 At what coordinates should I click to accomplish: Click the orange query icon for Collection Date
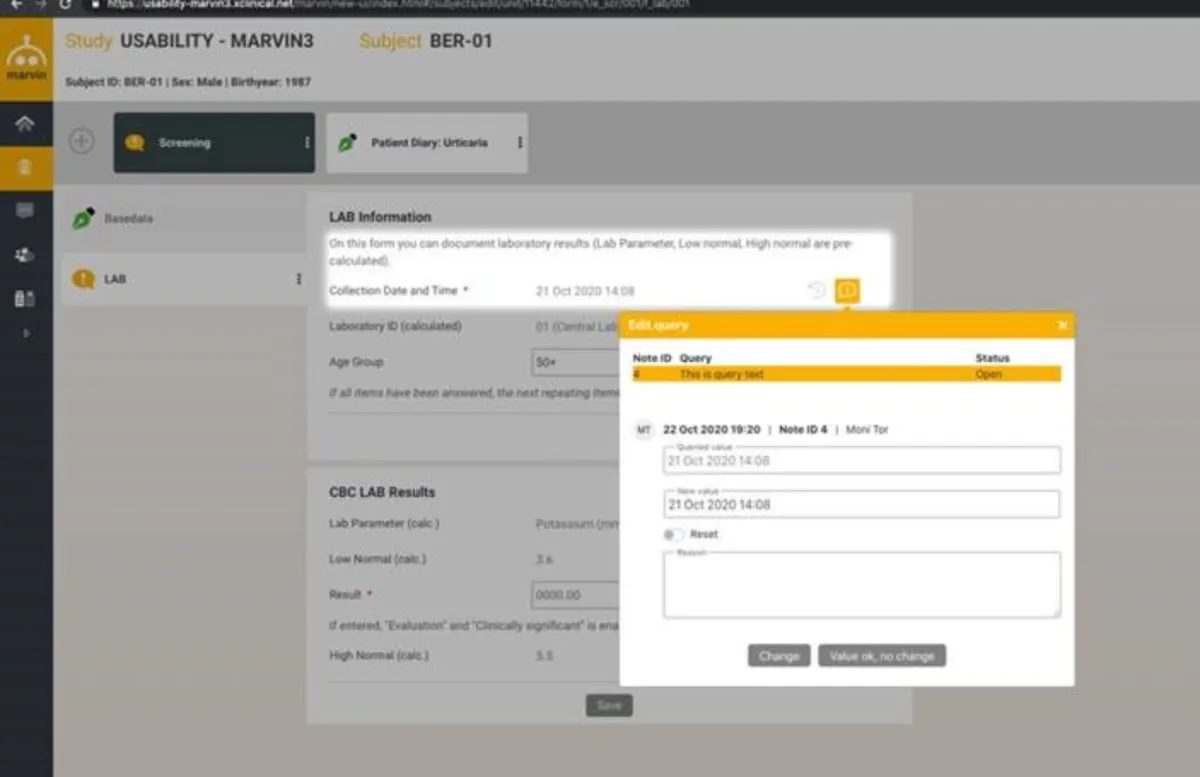coord(847,291)
